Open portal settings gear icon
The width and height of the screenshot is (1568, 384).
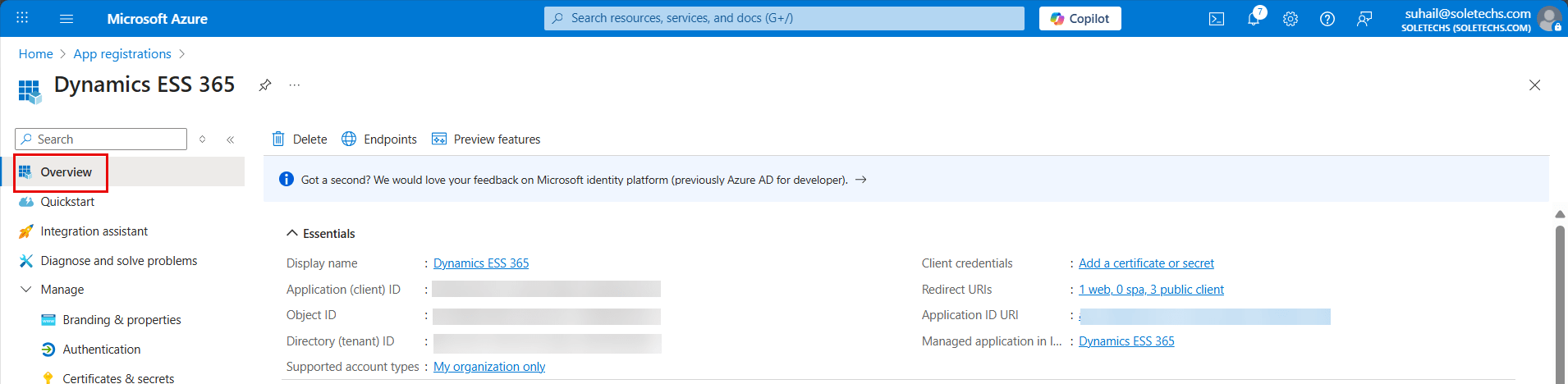click(1291, 19)
